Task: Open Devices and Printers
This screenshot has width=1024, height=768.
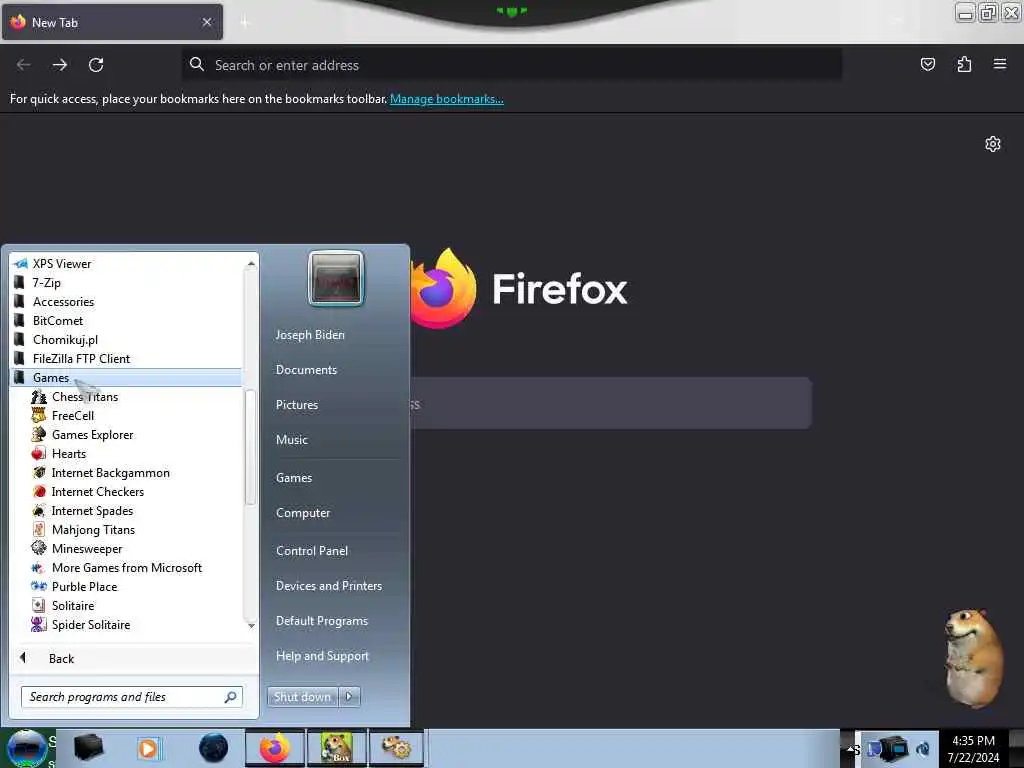Action: coord(328,586)
